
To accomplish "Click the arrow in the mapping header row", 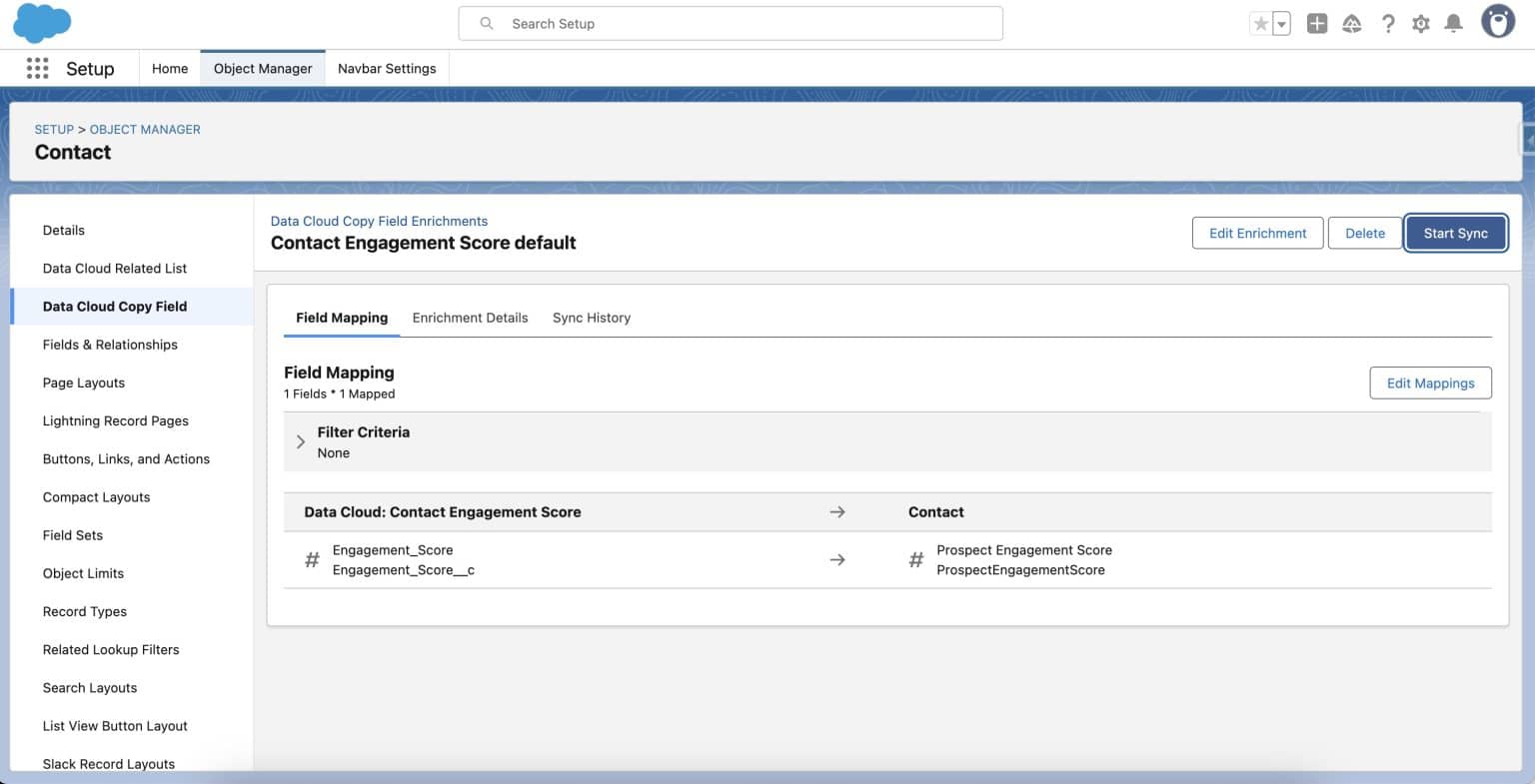I will pyautogui.click(x=837, y=511).
